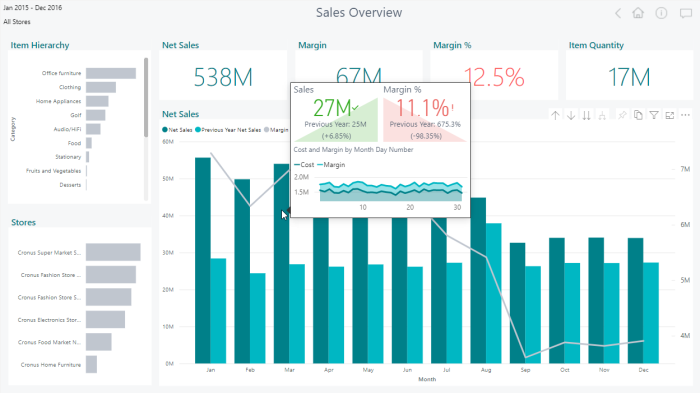Click the back arrow navigation icon

618,13
